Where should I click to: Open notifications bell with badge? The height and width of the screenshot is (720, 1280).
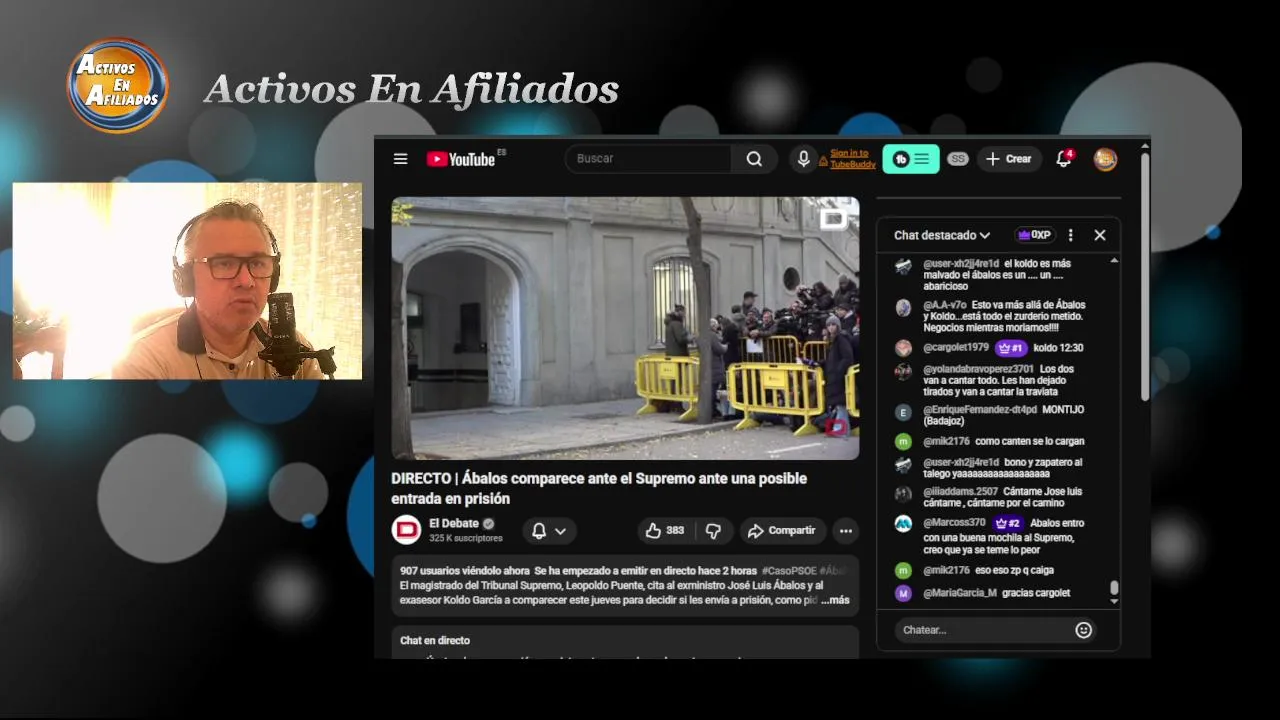[x=1064, y=159]
